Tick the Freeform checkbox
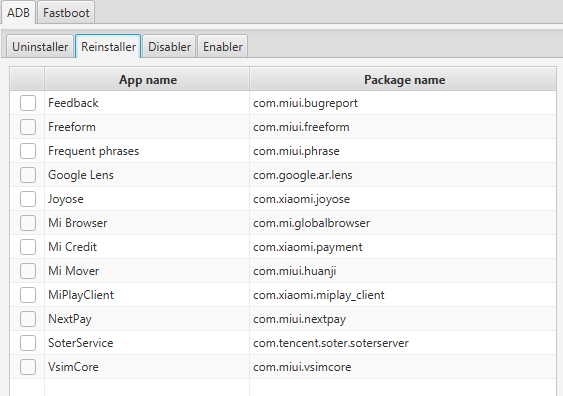This screenshot has width=563, height=396. (x=28, y=127)
